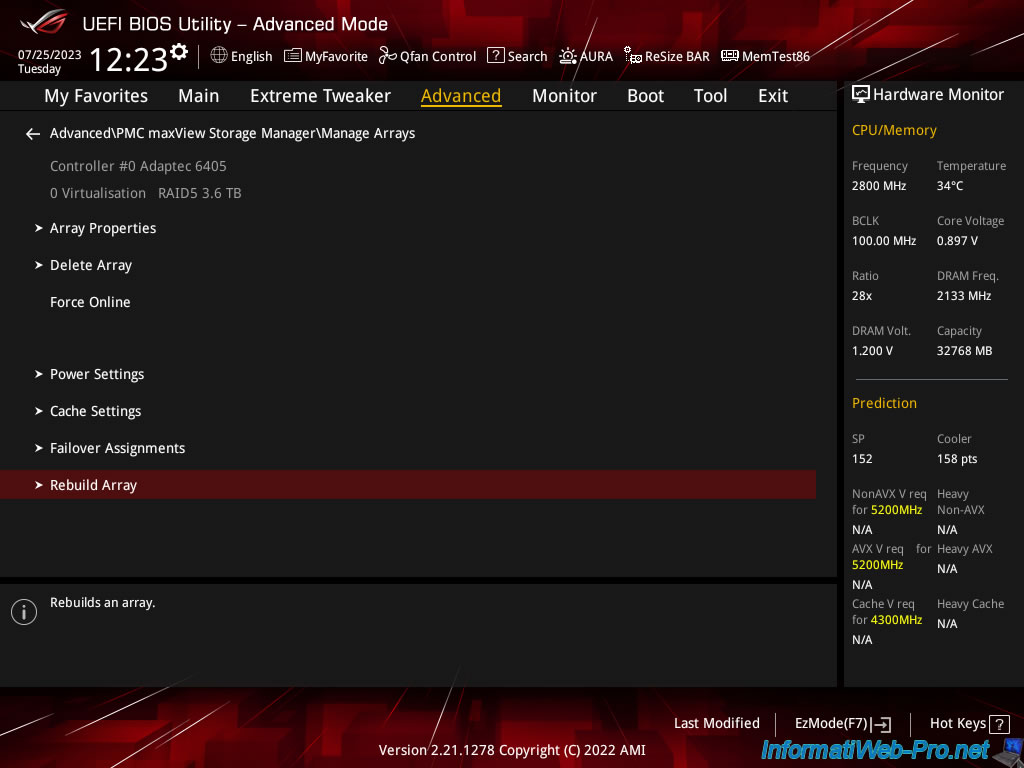Expand Array Properties arrow
1024x768 pixels.
(39, 228)
